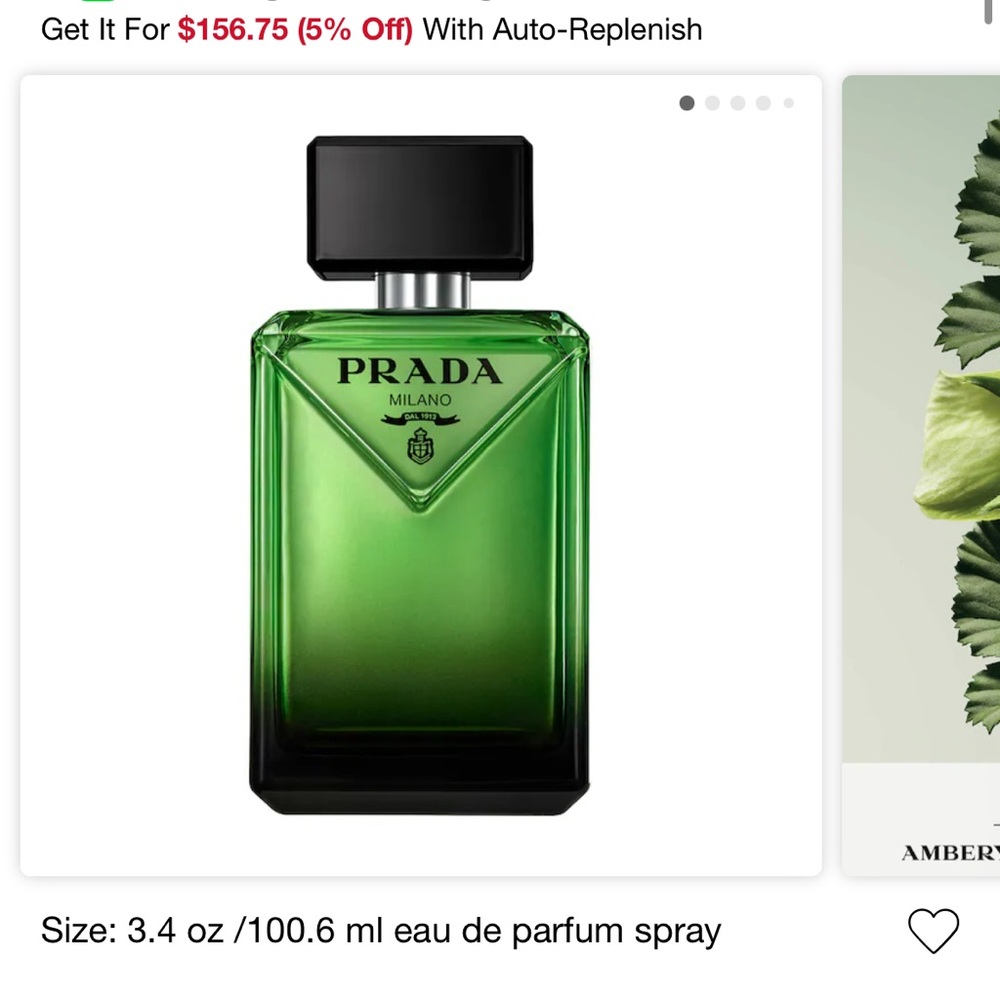Select the second carousel dot to change slides

point(712,102)
